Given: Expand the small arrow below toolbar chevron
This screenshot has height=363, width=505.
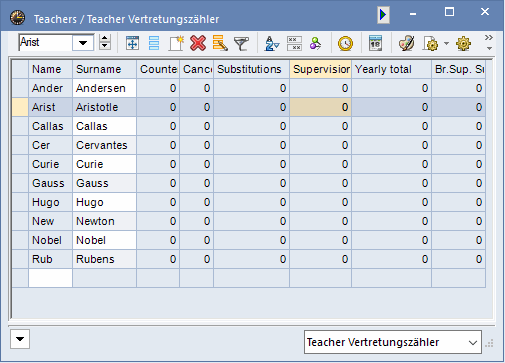Looking at the screenshot, I should point(489,49).
